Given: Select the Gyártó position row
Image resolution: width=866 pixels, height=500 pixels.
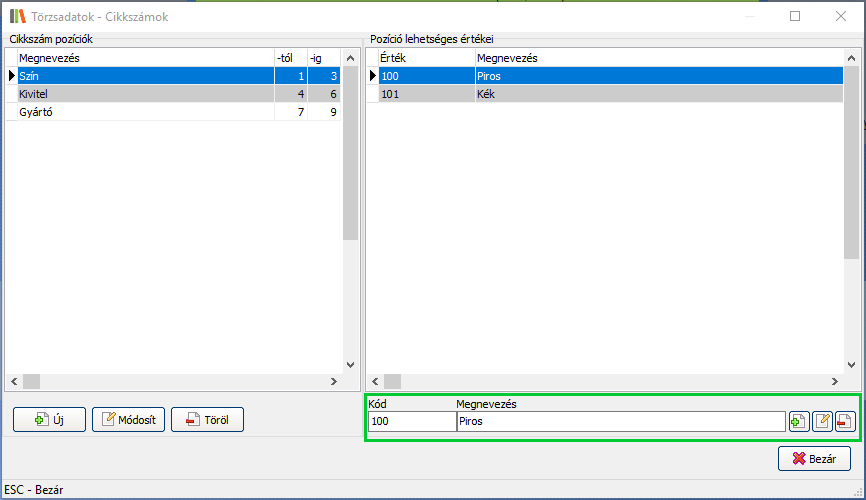Looking at the screenshot, I should (145, 112).
